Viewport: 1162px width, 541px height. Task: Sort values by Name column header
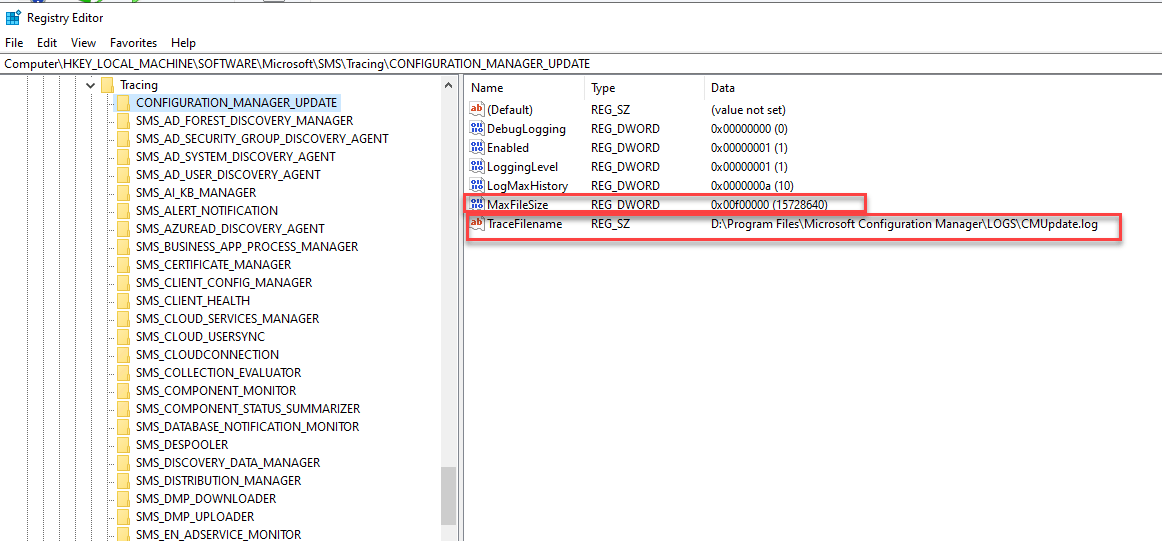coord(525,87)
